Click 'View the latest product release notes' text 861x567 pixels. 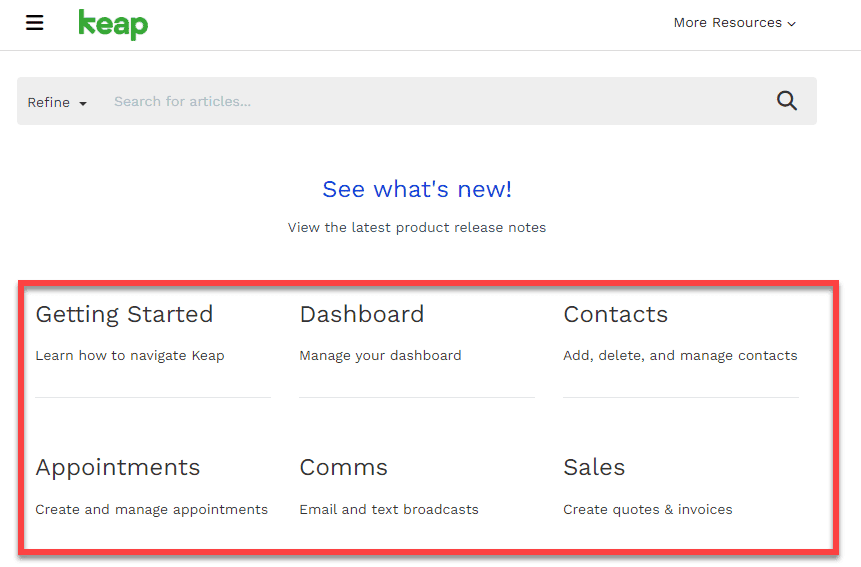point(417,228)
